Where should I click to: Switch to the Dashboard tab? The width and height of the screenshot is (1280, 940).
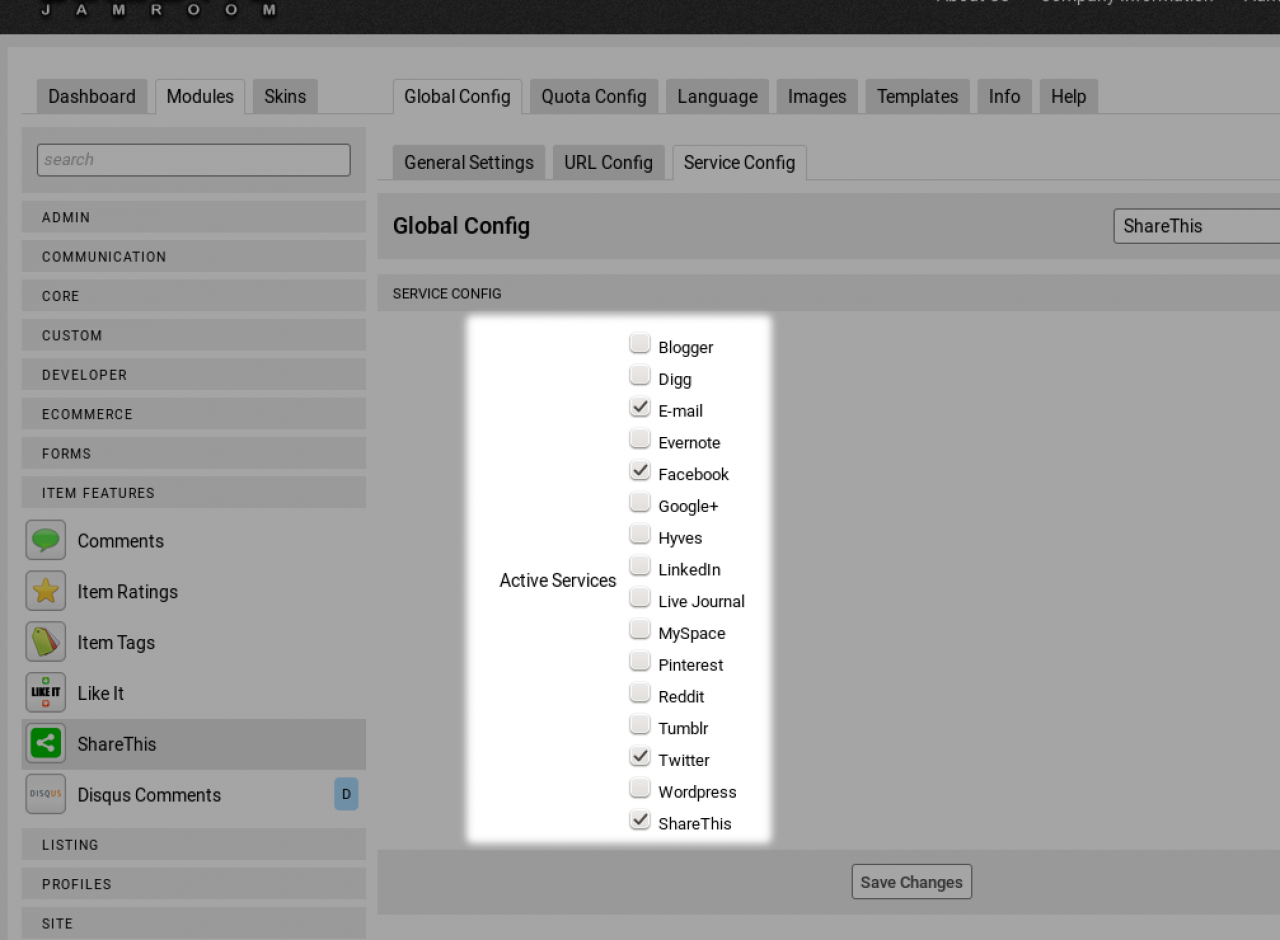click(92, 96)
